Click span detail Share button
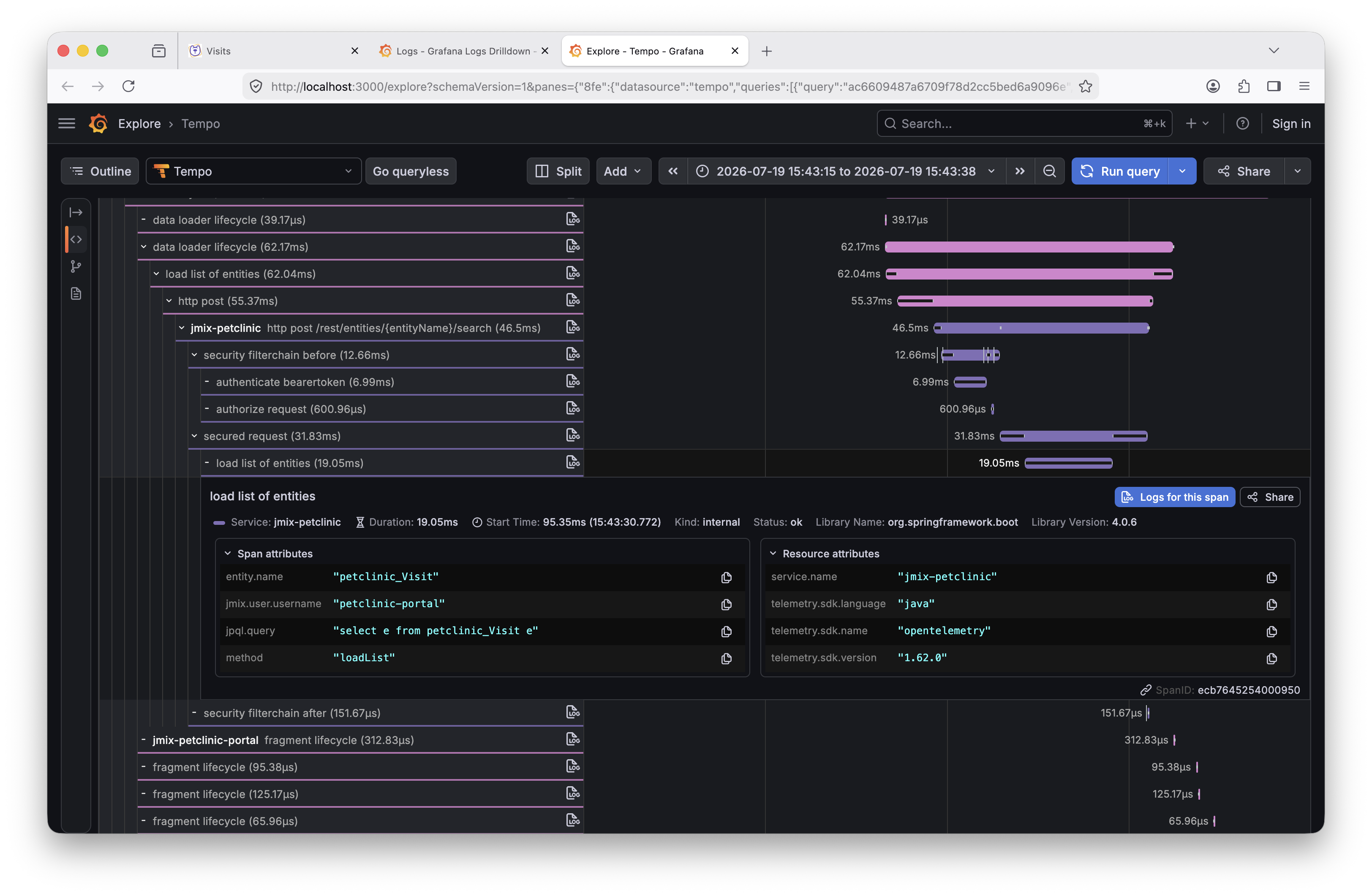 (1270, 497)
